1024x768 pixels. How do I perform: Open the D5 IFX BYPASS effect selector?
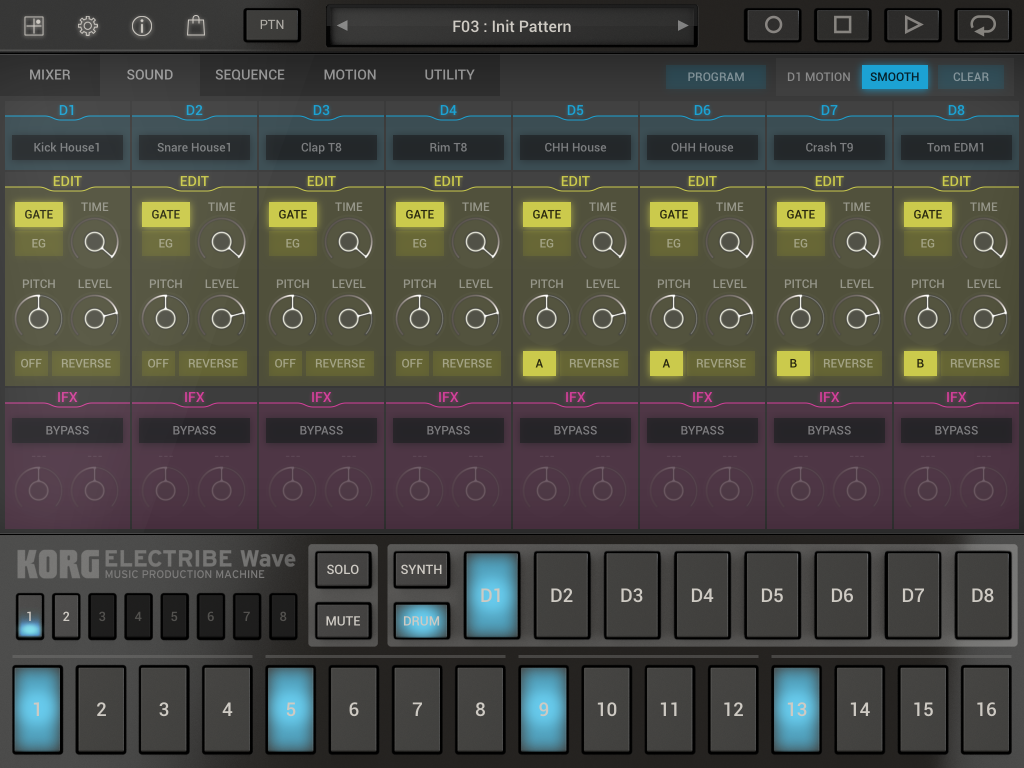coord(575,430)
